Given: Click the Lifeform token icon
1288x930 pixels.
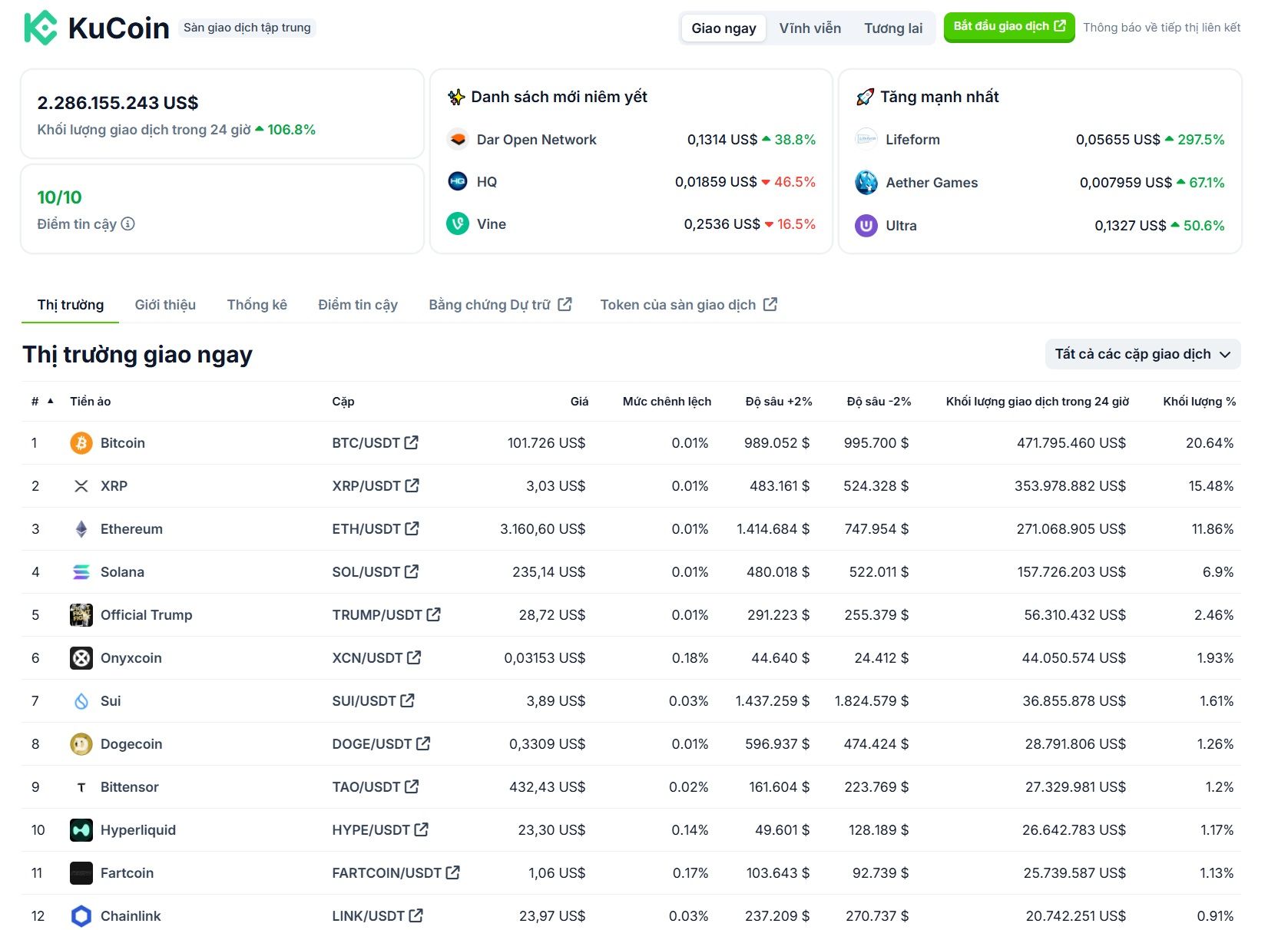Looking at the screenshot, I should (x=866, y=139).
